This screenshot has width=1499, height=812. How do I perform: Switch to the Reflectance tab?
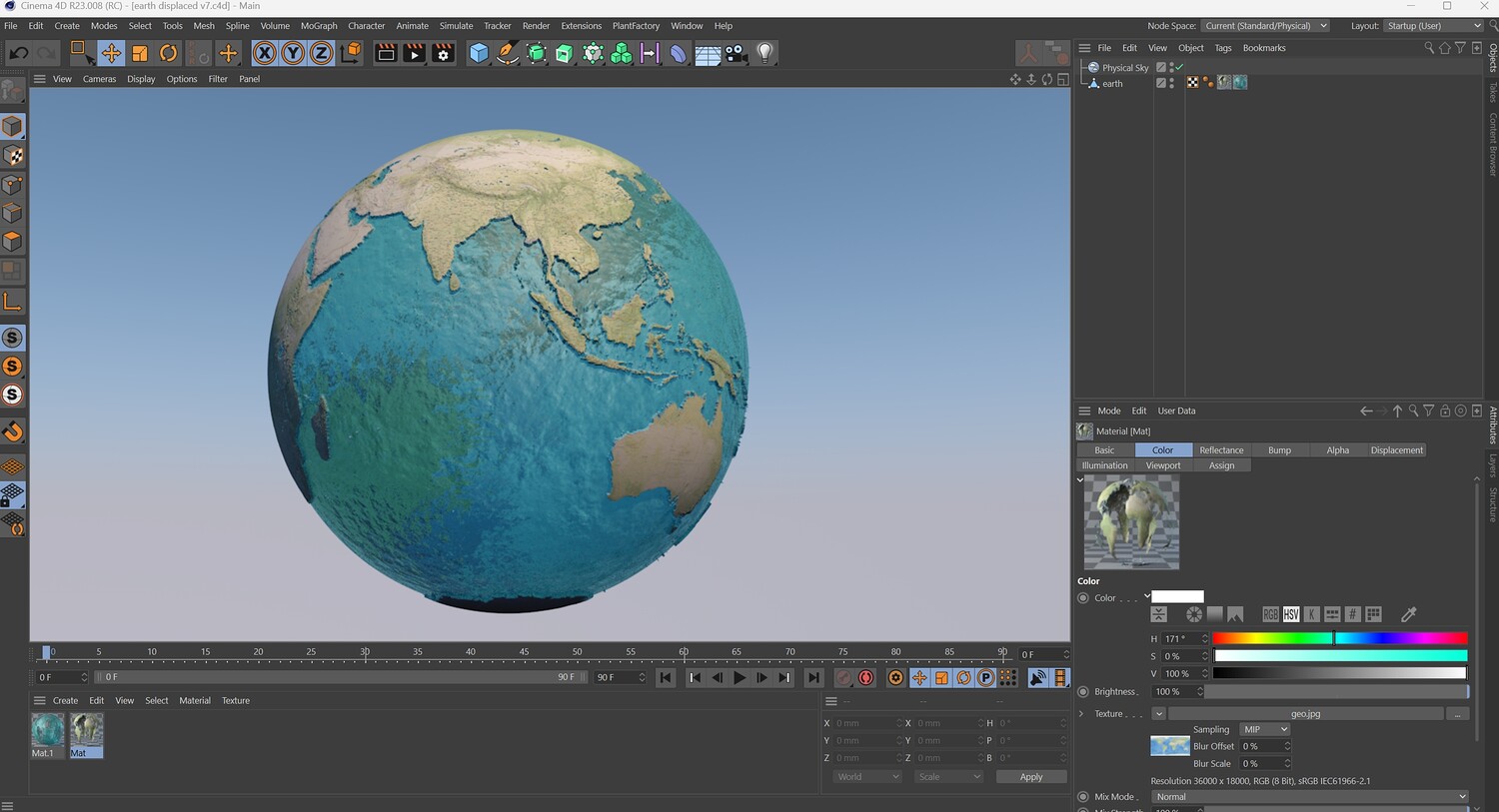tap(1221, 450)
